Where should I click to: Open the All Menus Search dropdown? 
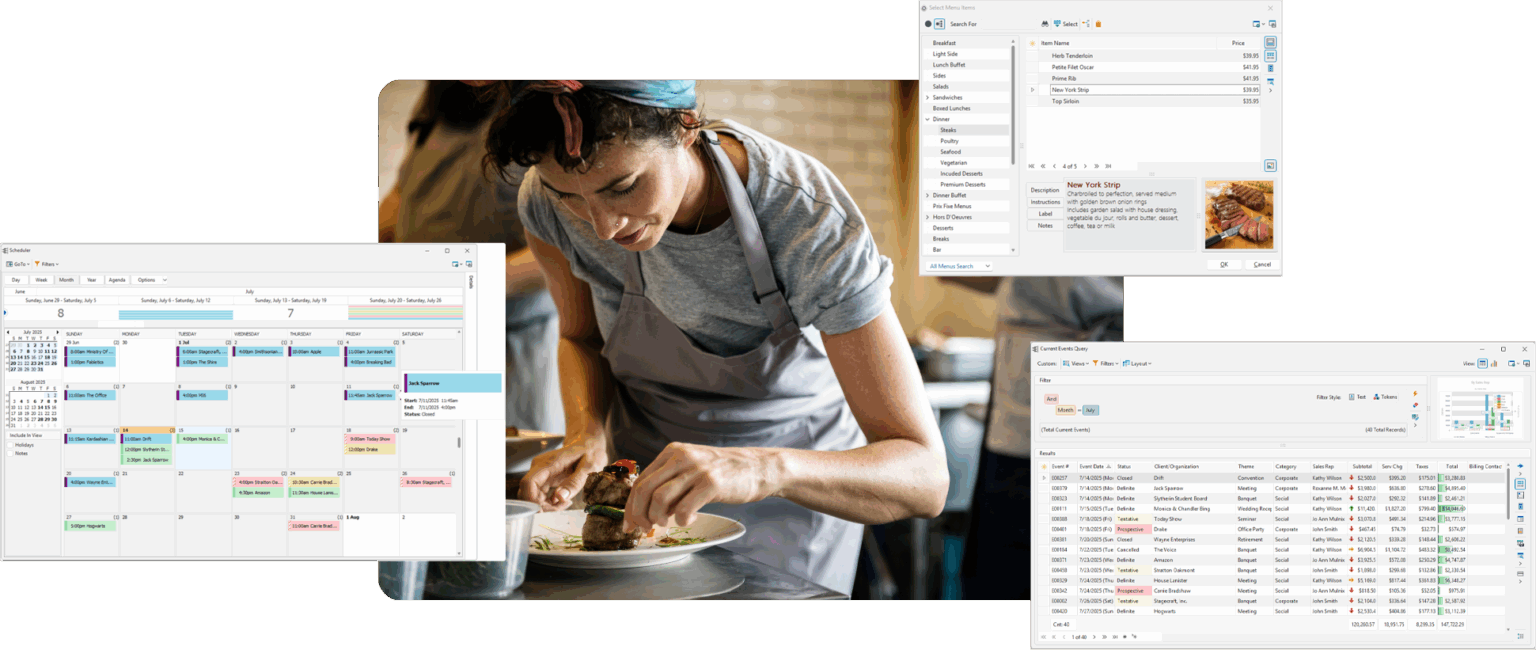pyautogui.click(x=959, y=266)
